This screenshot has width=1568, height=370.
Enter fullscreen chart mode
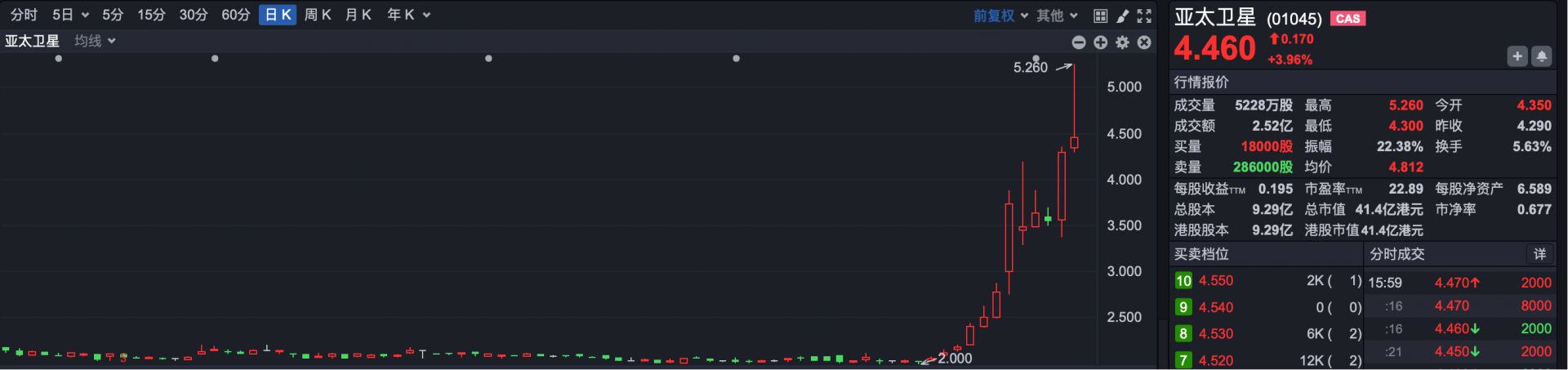(x=1144, y=16)
